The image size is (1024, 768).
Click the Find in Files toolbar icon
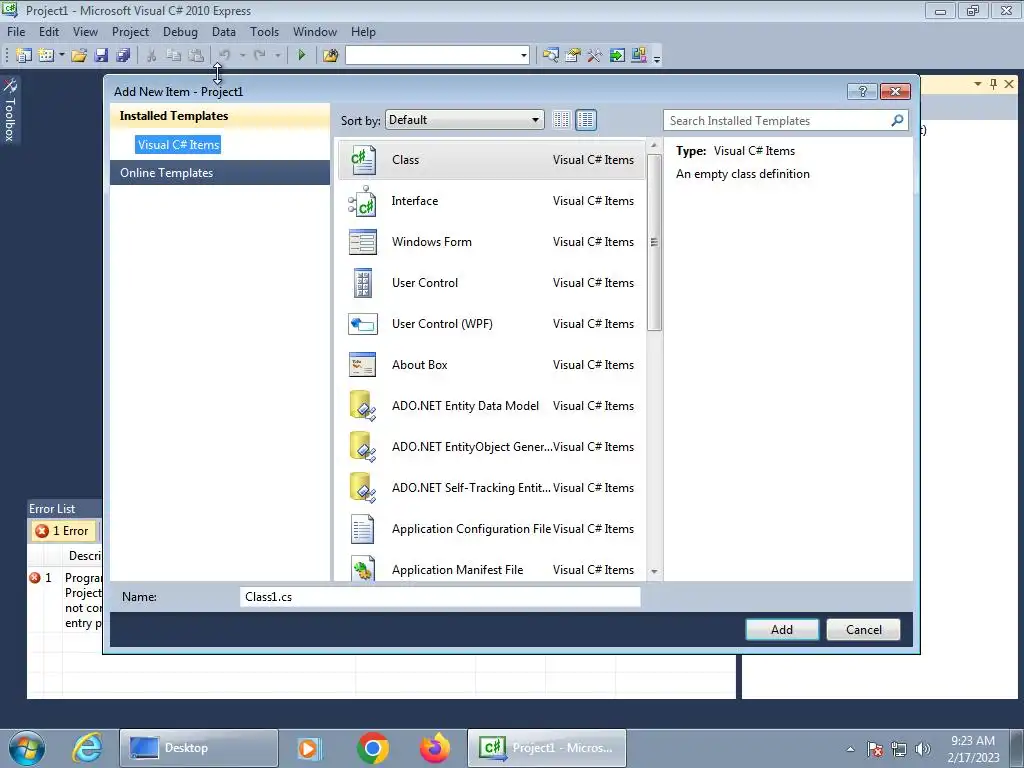330,56
